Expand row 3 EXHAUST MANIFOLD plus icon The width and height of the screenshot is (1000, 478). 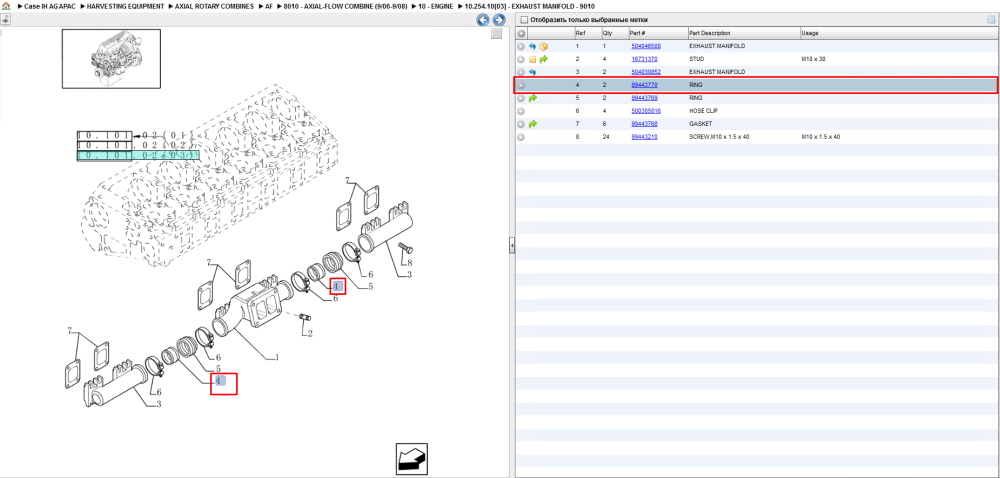pyautogui.click(x=521, y=72)
